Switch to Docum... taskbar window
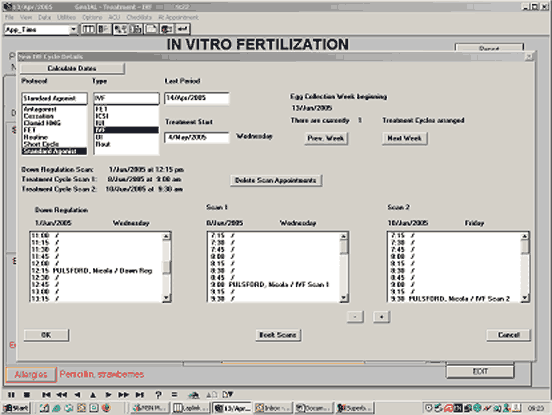 point(314,408)
